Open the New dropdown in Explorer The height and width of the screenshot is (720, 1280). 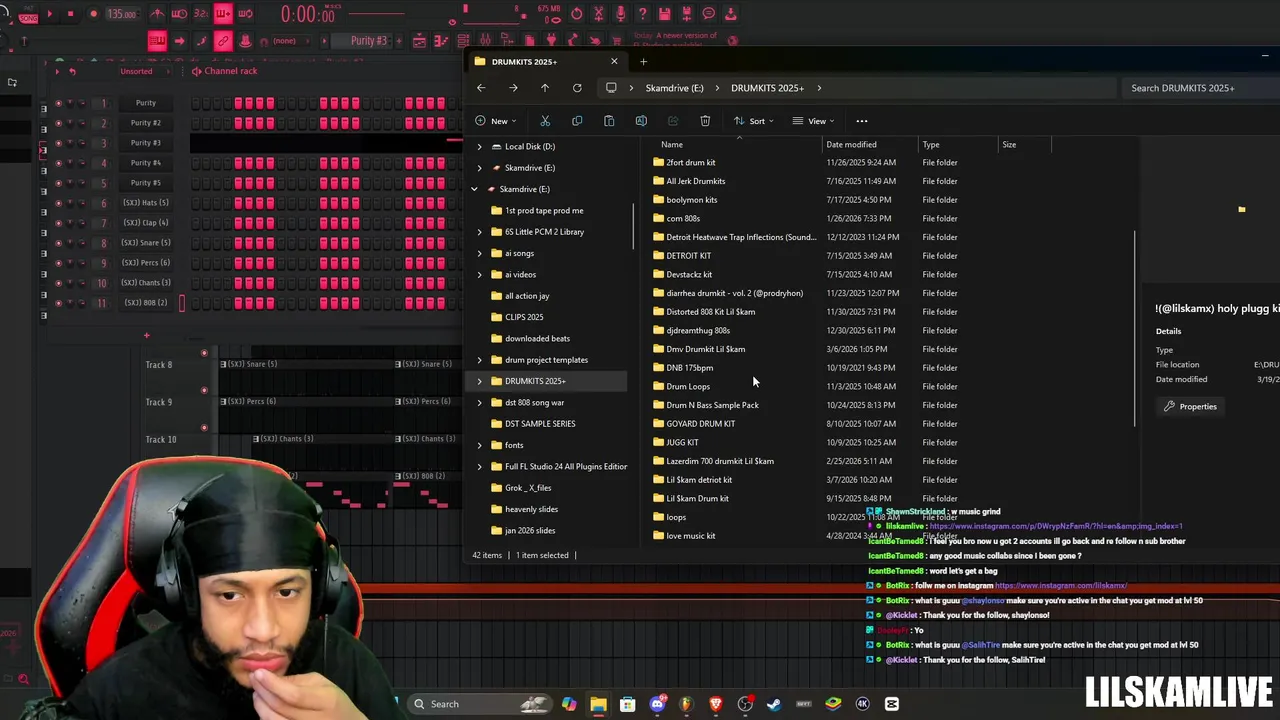coord(495,121)
